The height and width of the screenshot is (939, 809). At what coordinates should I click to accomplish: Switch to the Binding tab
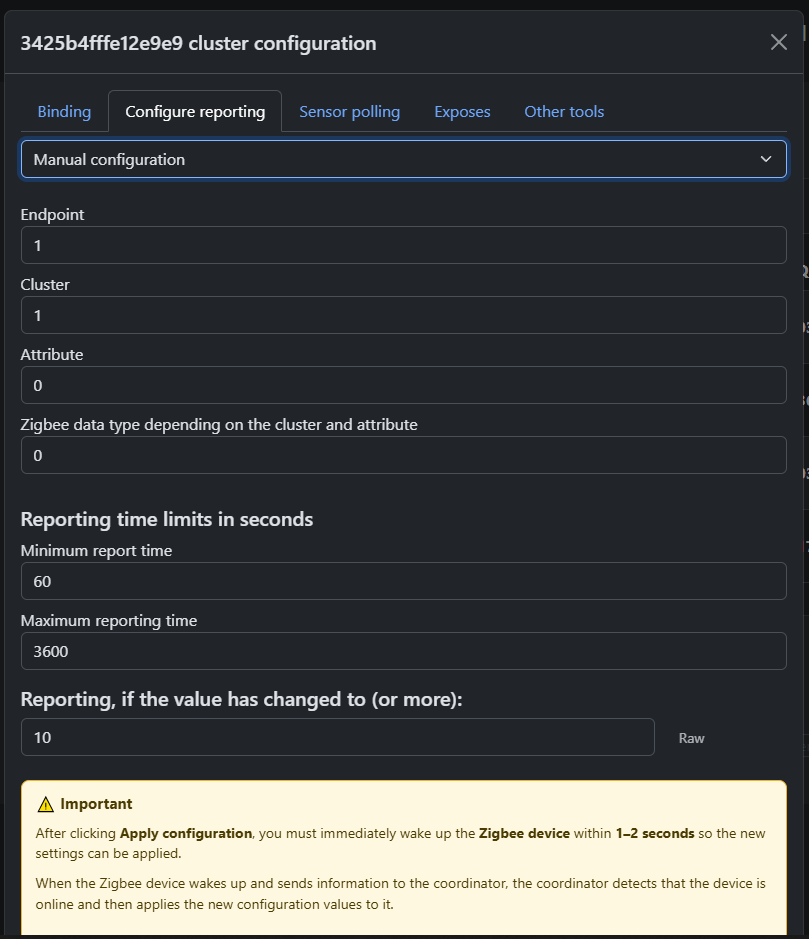(x=64, y=112)
